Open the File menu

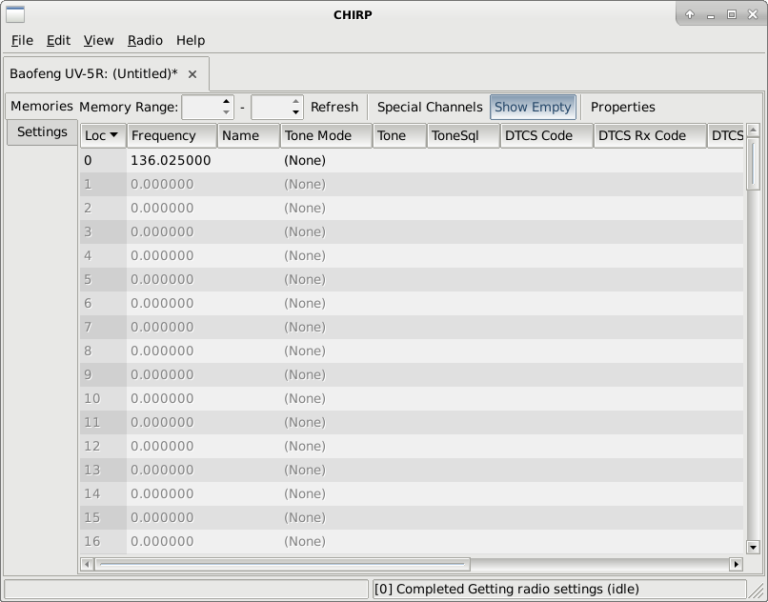tap(22, 40)
